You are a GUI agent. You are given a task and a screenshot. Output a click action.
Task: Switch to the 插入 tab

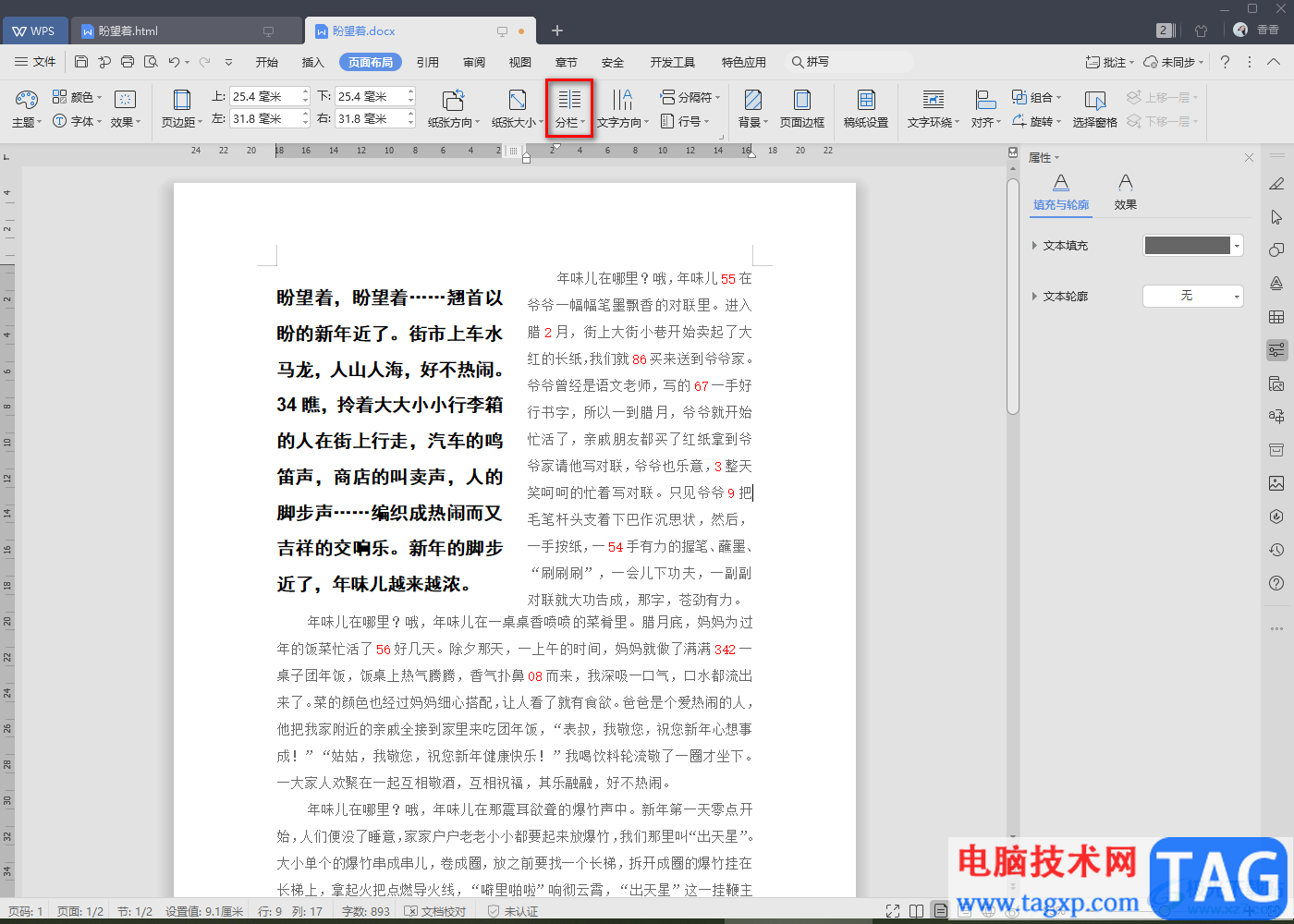tap(313, 62)
